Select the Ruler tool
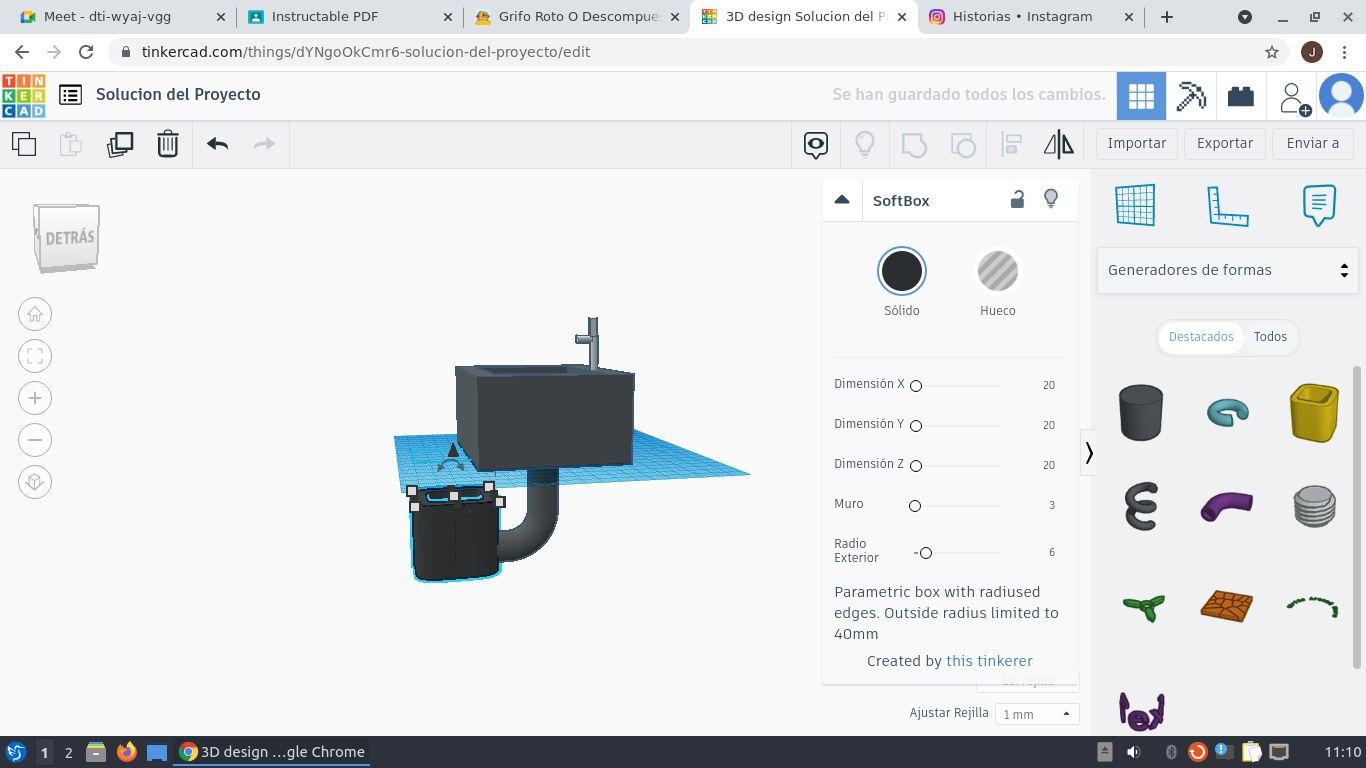 coord(1227,205)
